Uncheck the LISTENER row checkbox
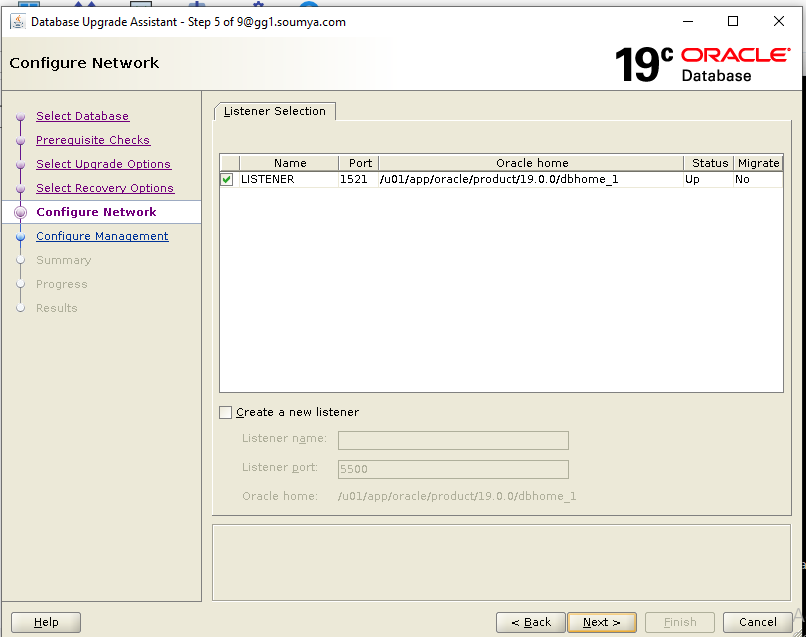This screenshot has width=806, height=637. point(227,179)
